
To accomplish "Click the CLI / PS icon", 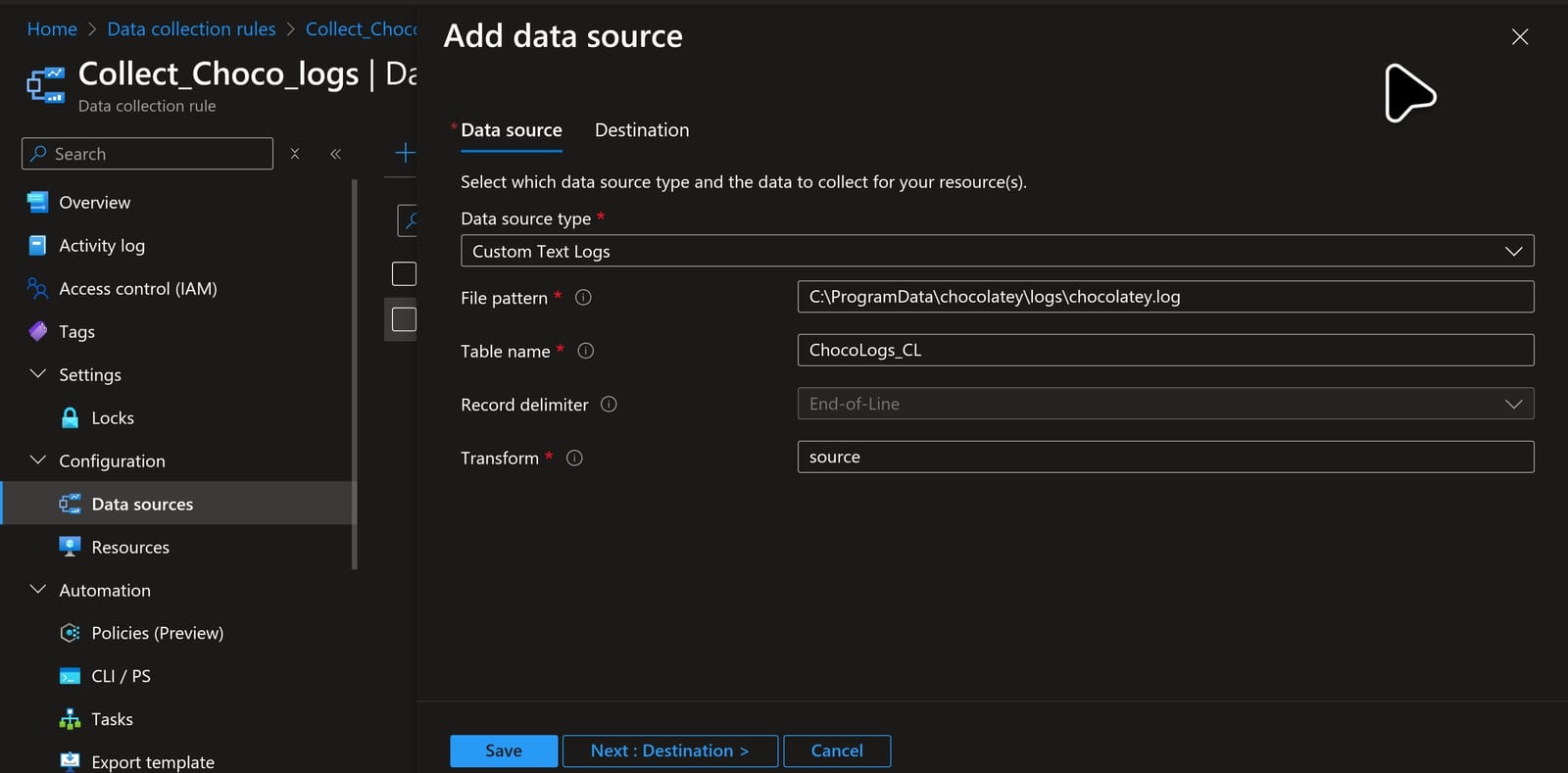I will (x=70, y=676).
